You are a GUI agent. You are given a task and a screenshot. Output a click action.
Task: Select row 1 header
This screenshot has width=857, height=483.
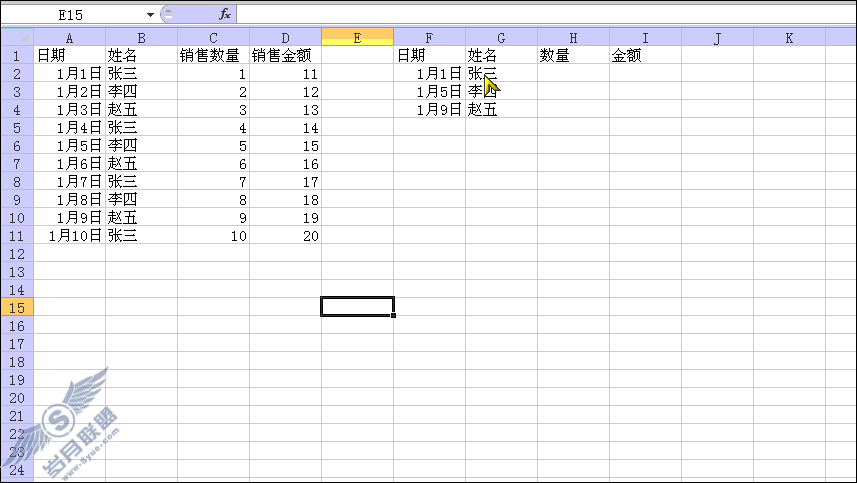(17, 55)
